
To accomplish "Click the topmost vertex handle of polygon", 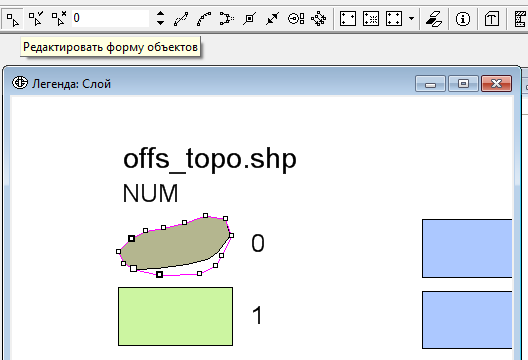I will pos(206,216).
